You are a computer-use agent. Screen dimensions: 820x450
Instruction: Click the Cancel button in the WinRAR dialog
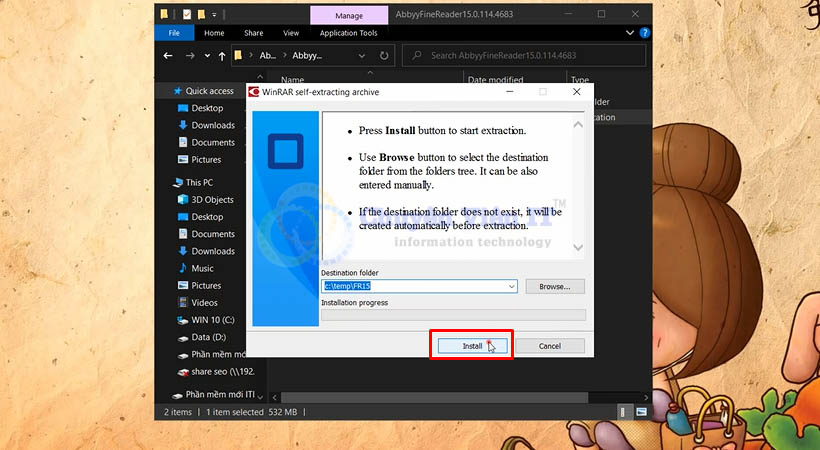549,346
